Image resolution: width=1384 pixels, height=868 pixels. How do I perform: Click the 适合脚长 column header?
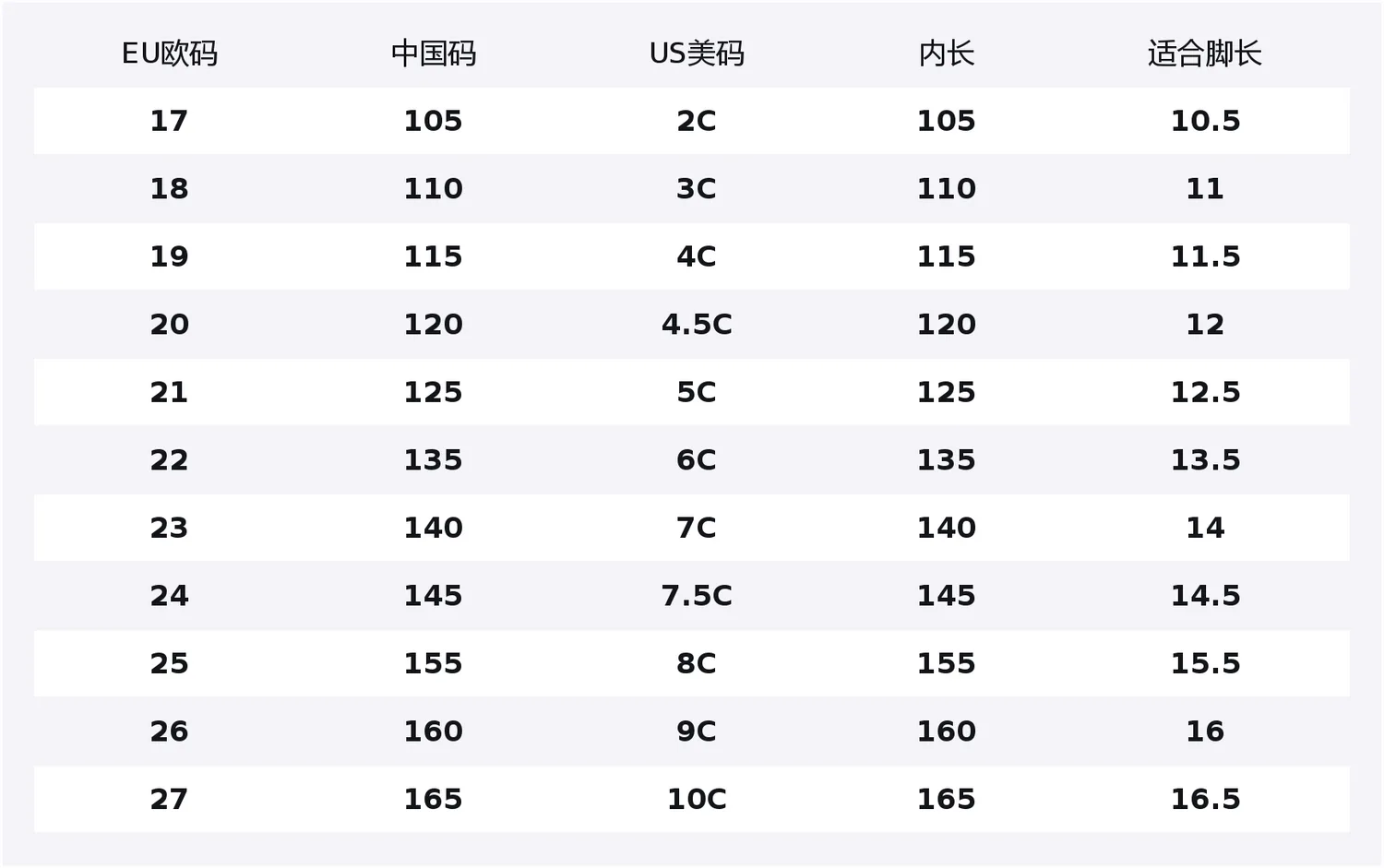1205,54
